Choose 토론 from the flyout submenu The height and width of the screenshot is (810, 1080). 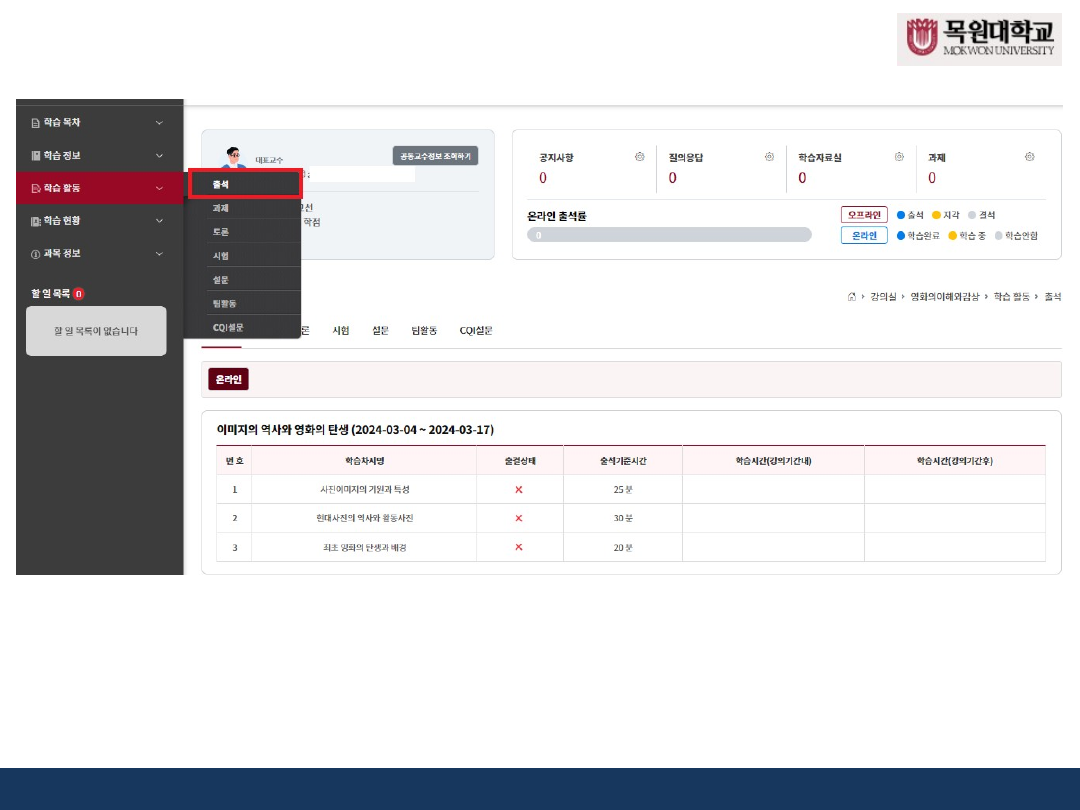point(242,232)
